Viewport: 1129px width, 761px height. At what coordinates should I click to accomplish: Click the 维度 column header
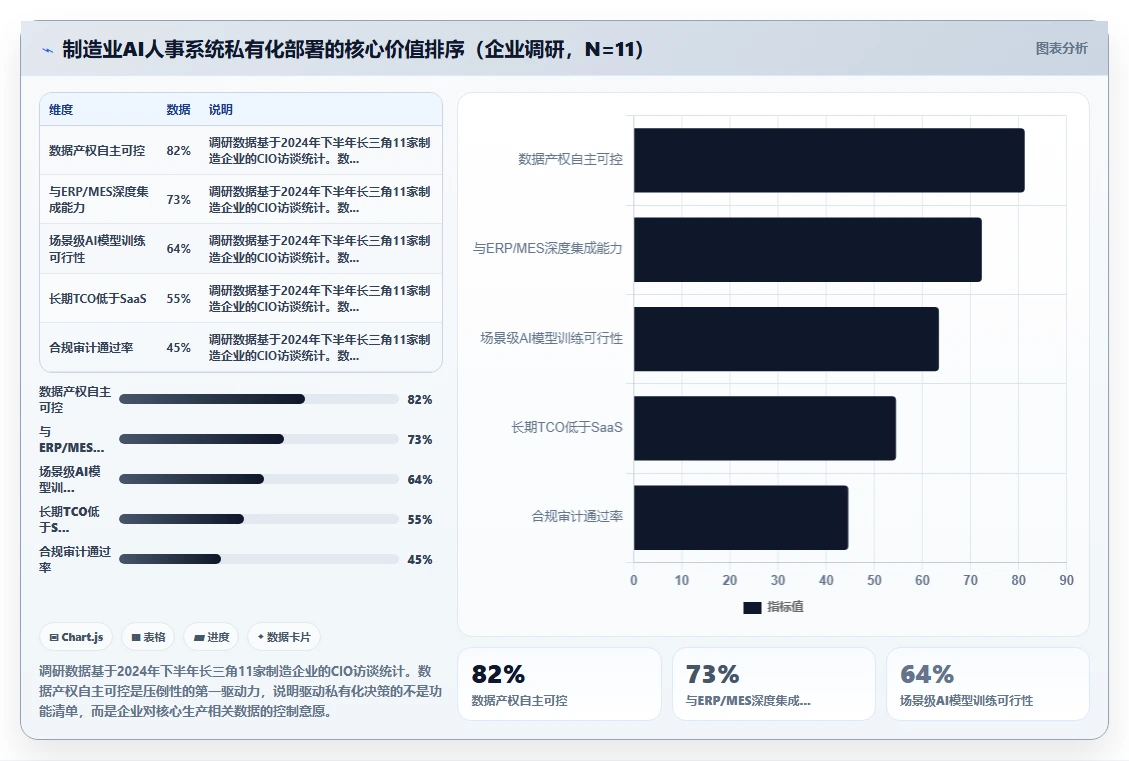[60, 109]
